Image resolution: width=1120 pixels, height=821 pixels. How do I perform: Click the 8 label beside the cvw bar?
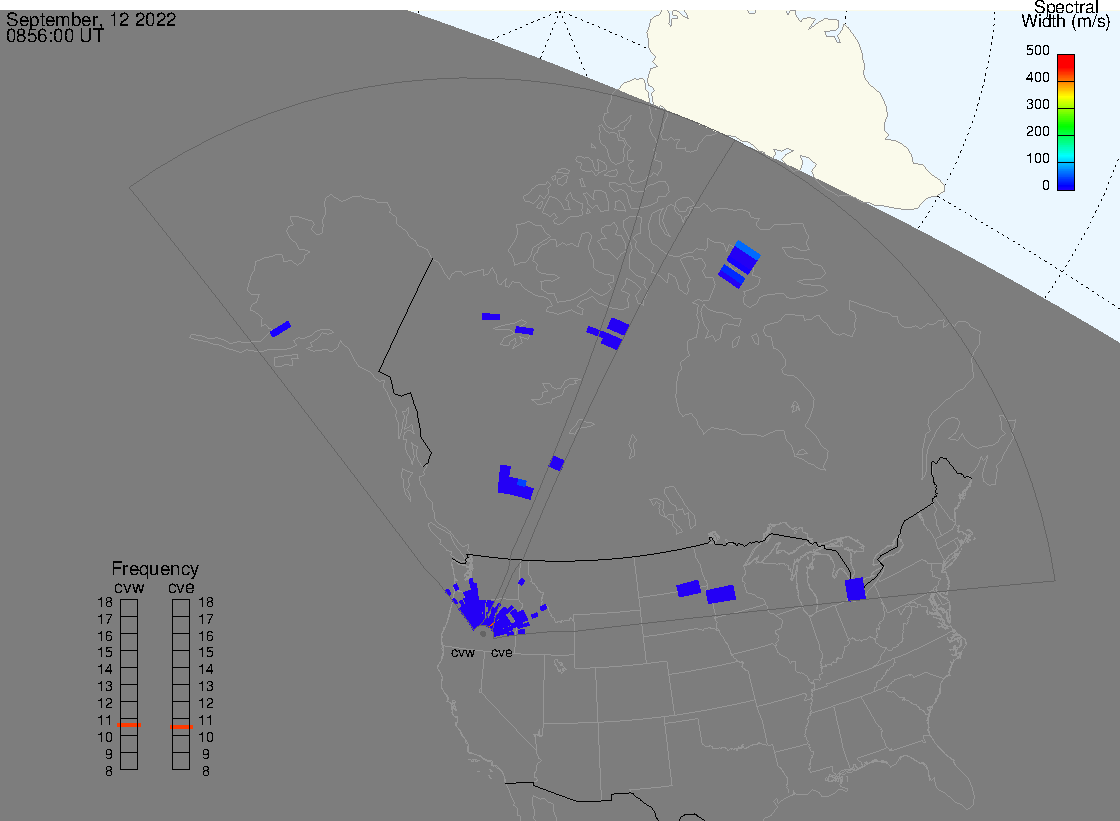pos(109,771)
